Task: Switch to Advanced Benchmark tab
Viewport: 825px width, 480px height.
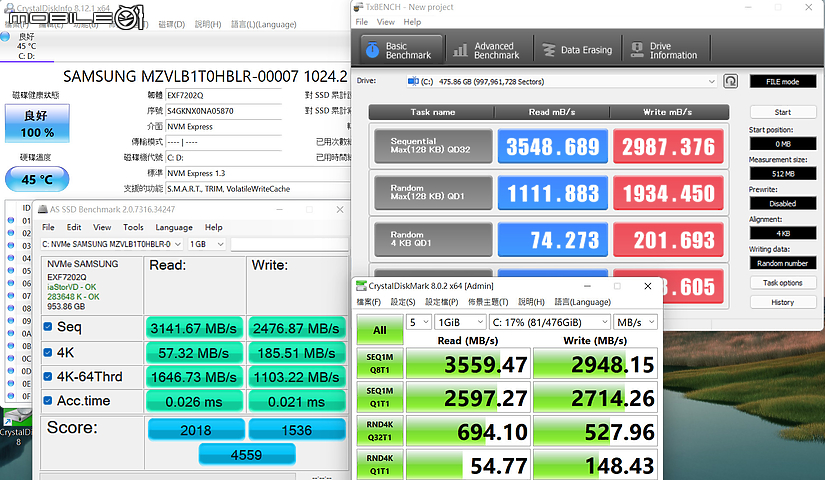Action: [x=488, y=50]
